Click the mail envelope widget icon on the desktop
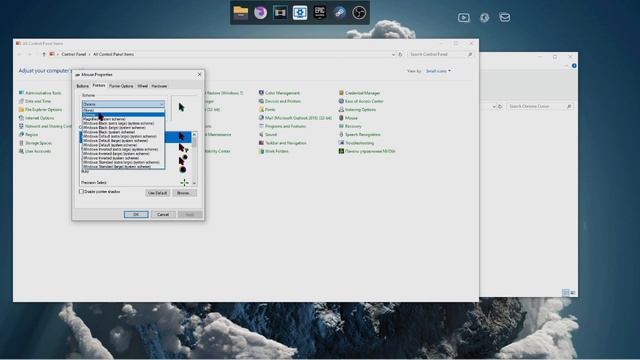The height and width of the screenshot is (360, 640). (x=505, y=18)
